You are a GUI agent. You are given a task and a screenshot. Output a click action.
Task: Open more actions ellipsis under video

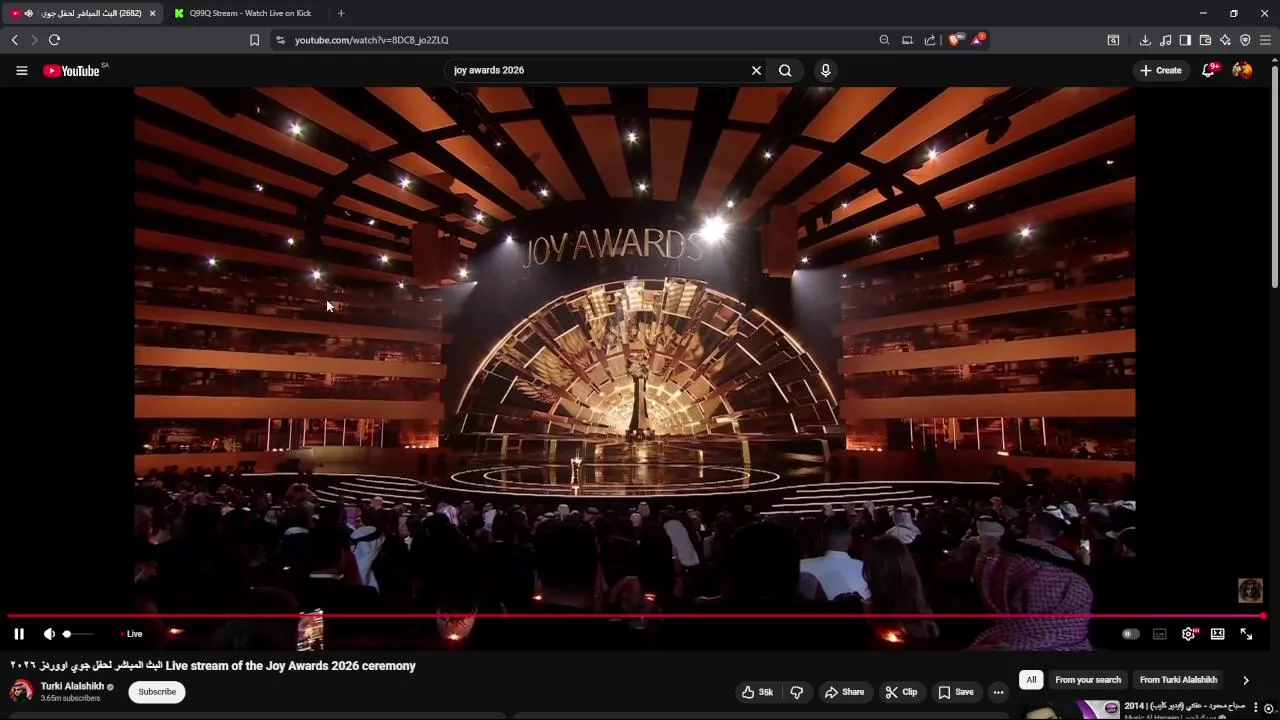[x=998, y=692]
